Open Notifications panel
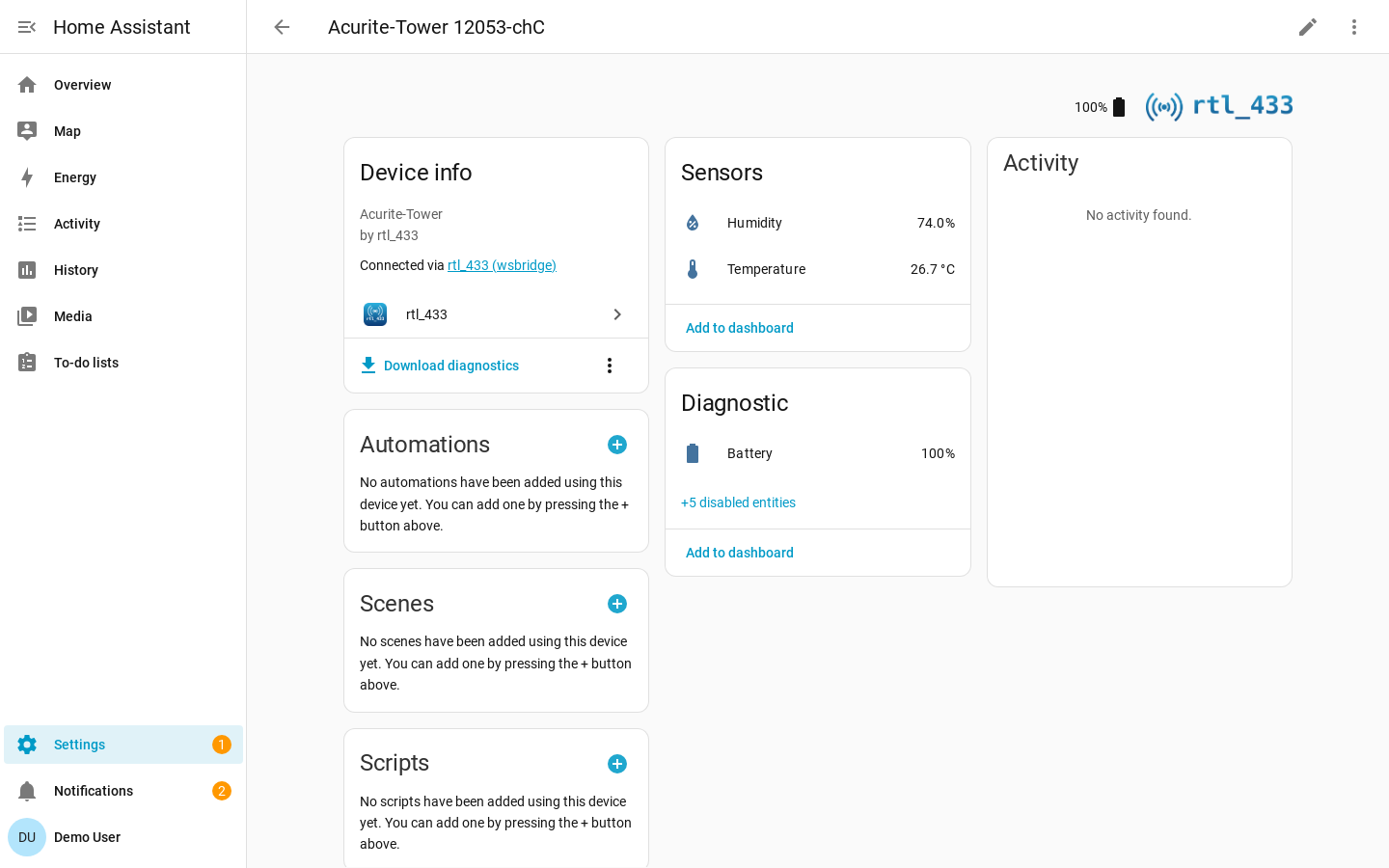This screenshot has width=1389, height=868. [x=123, y=791]
